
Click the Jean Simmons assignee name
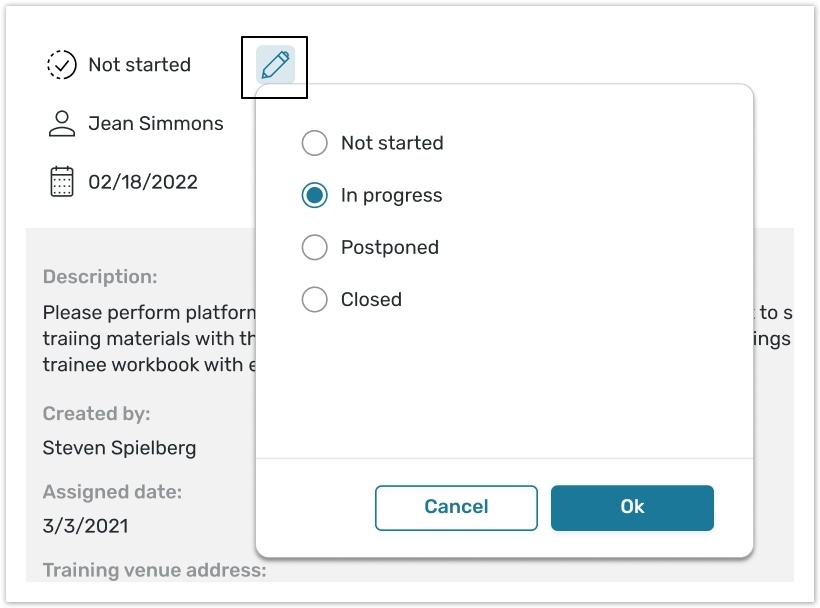click(155, 124)
